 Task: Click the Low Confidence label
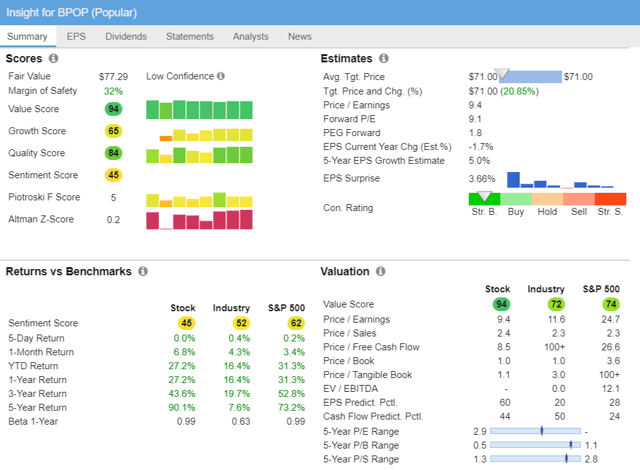pos(180,76)
